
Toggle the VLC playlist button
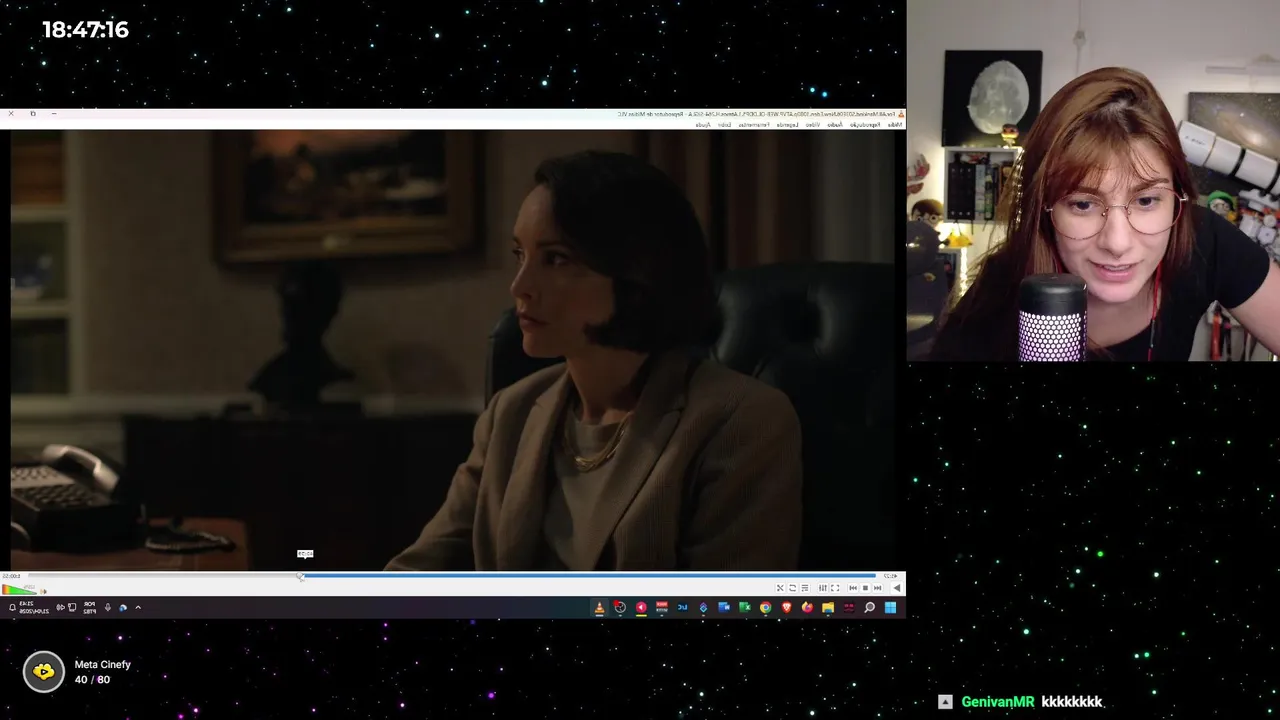click(804, 588)
